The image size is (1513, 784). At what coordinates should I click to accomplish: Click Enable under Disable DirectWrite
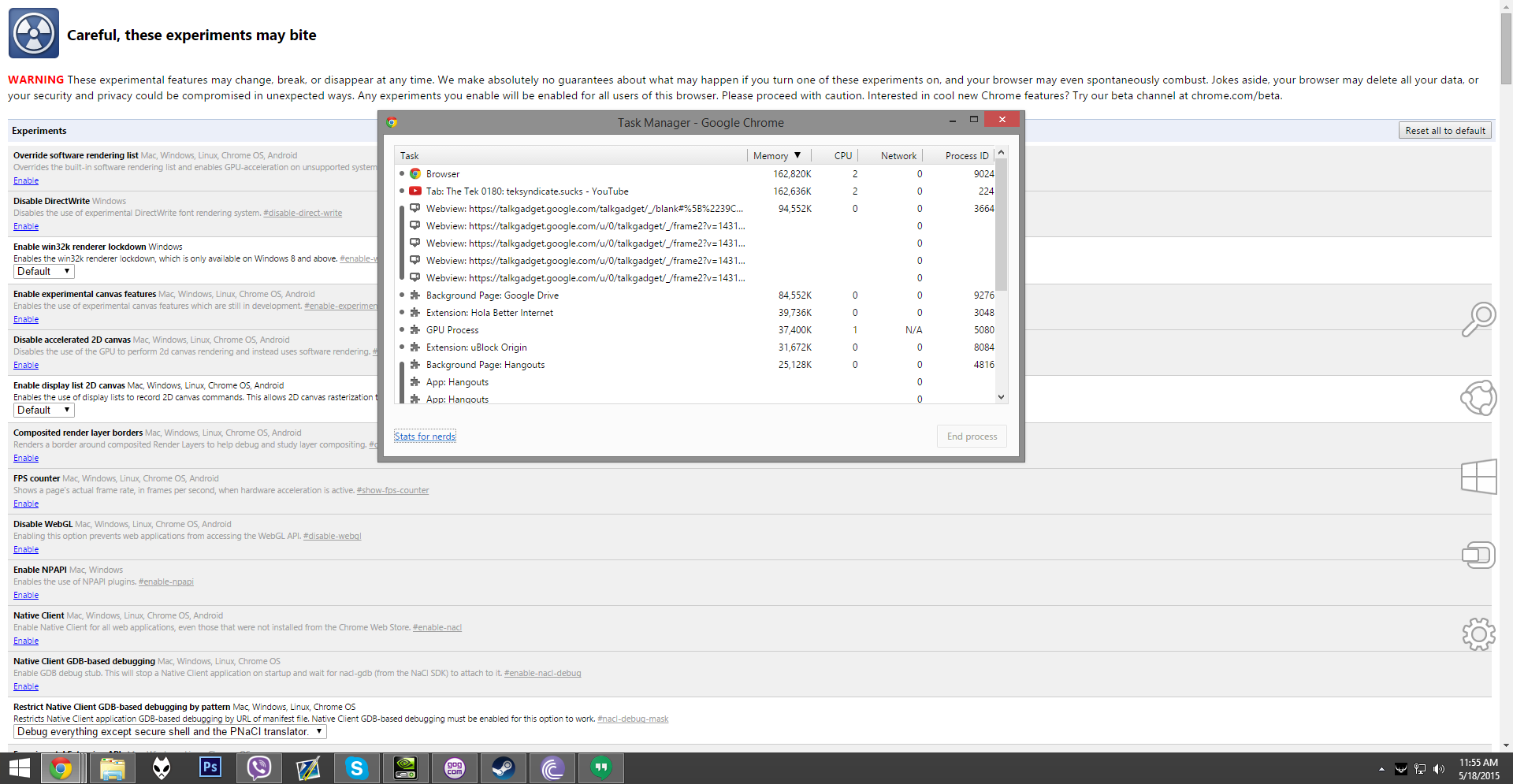pos(26,227)
